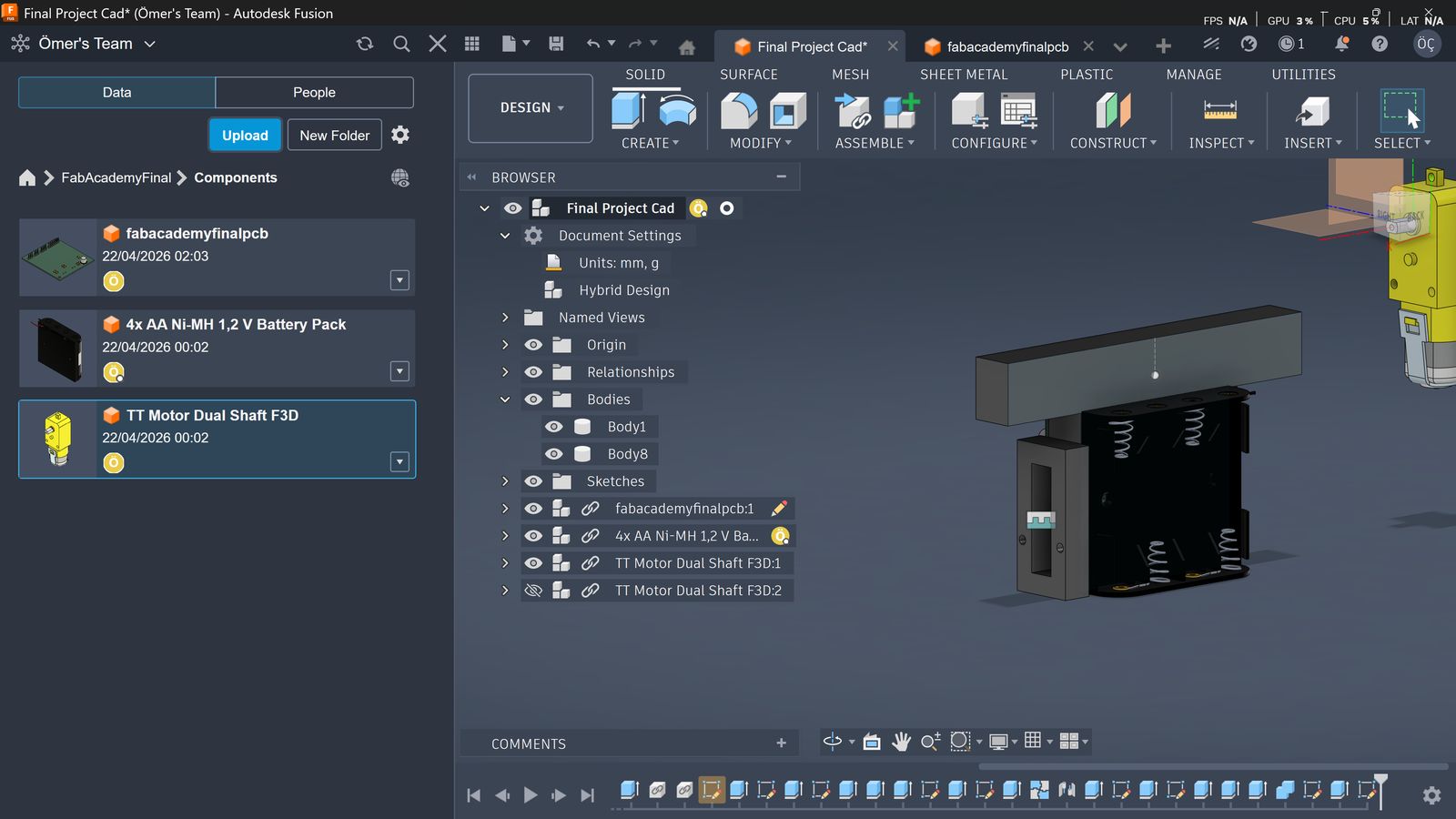Viewport: 1456px width, 819px height.
Task: Collapse the Bodies folder
Action: [505, 399]
